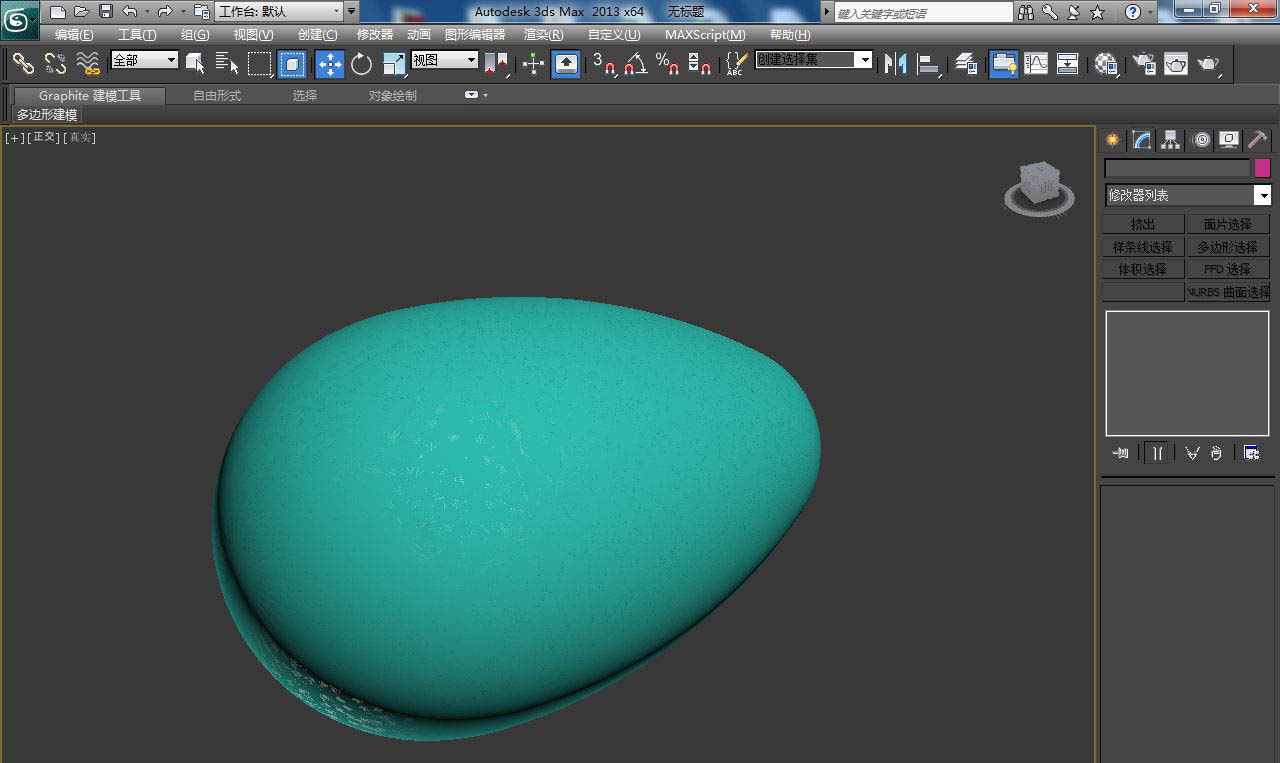This screenshot has width=1280, height=763.
Task: Click the Save File floppy icon
Action: point(106,12)
